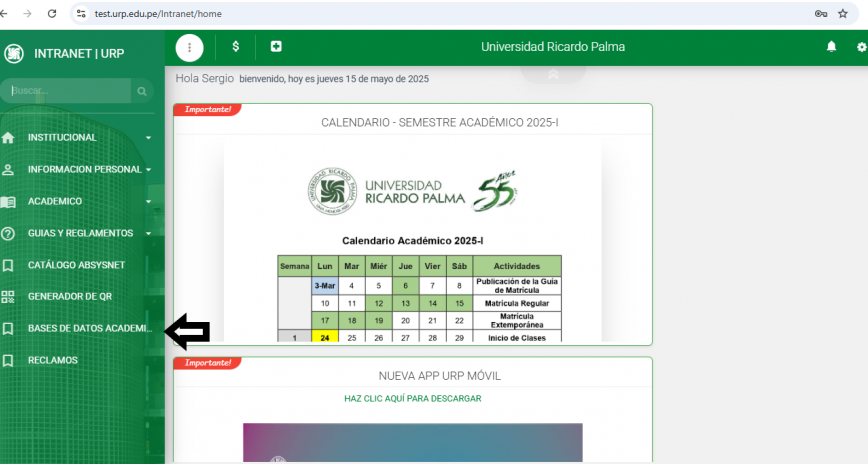Expand the Academico dropdown arrow
868x464 pixels.
148,202
